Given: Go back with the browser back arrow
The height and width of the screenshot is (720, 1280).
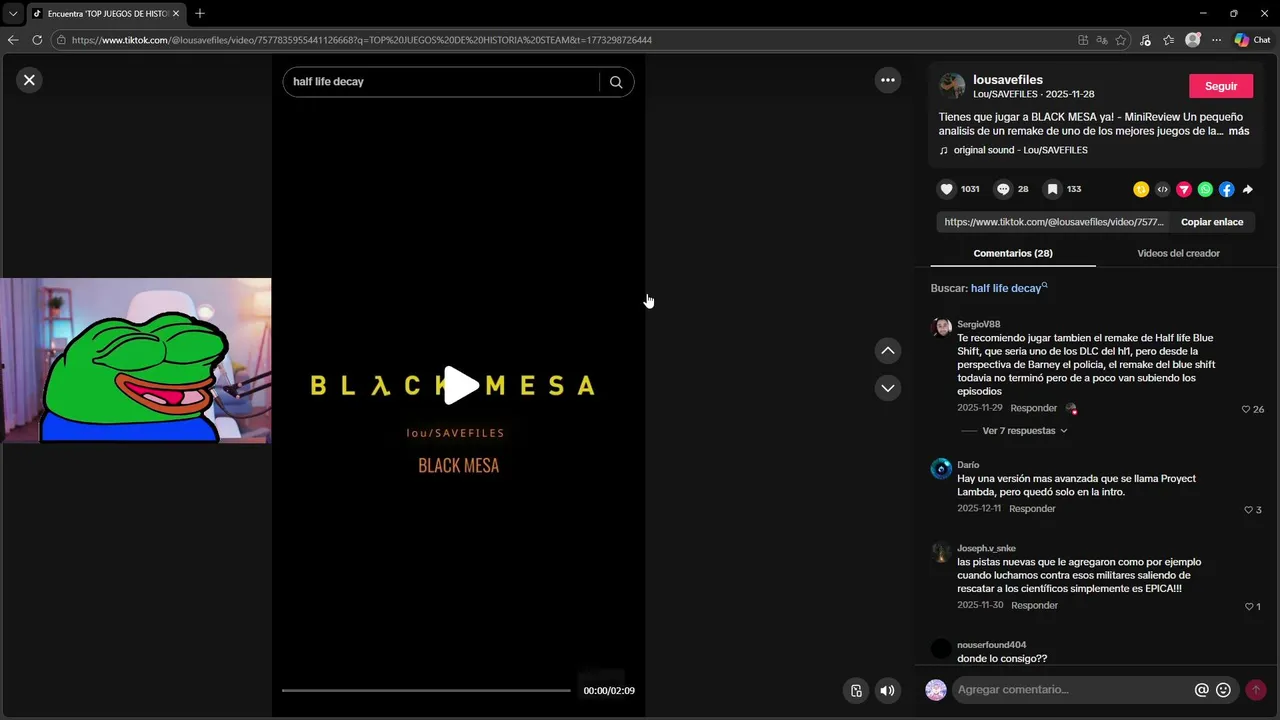Looking at the screenshot, I should (x=13, y=40).
